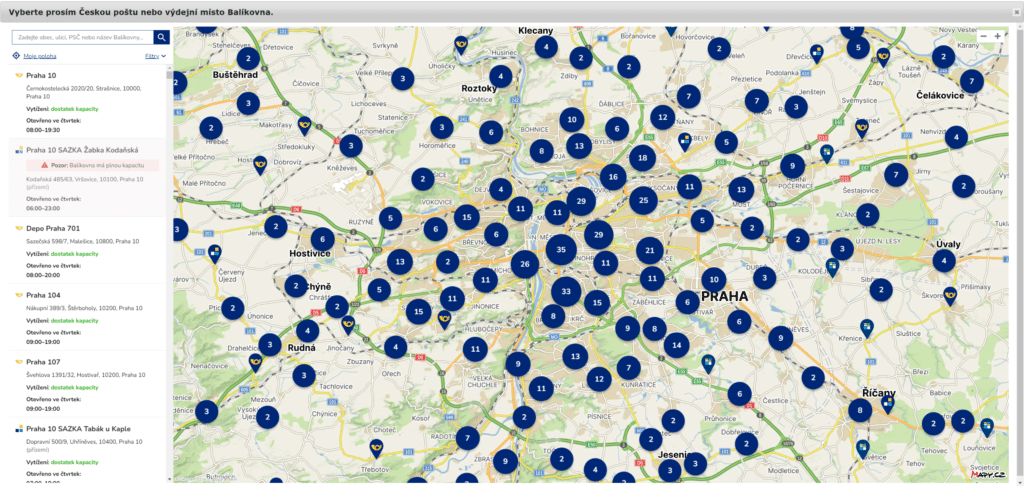
Task: Open cluster 8 near Říčany
Action: tap(860, 410)
